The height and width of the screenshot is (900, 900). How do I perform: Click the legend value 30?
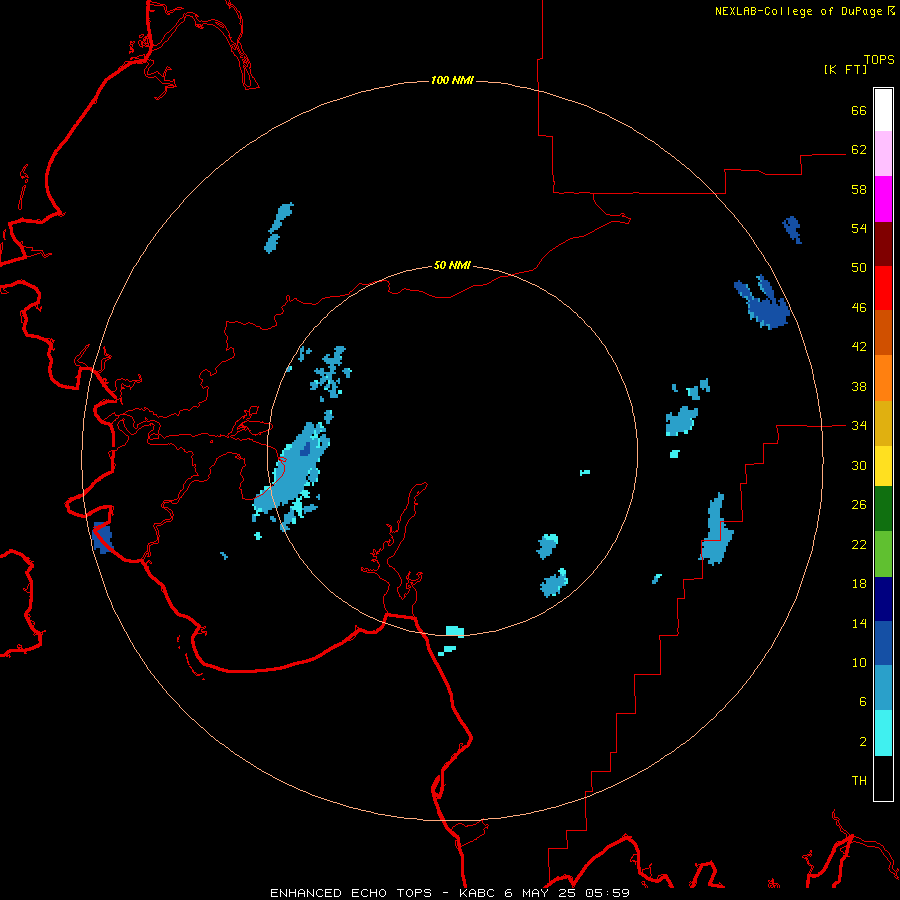(x=859, y=465)
